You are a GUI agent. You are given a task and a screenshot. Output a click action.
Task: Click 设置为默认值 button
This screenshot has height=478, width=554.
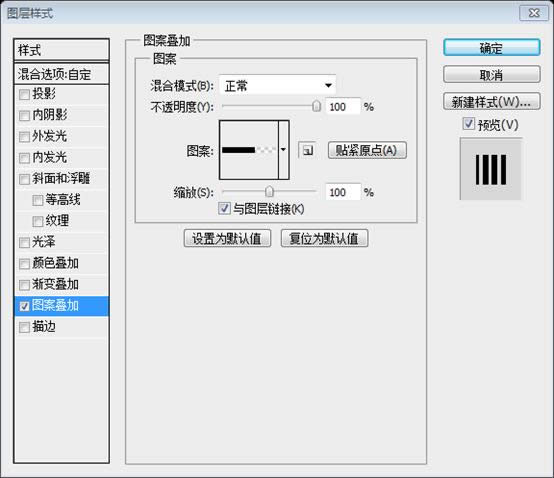(227, 238)
